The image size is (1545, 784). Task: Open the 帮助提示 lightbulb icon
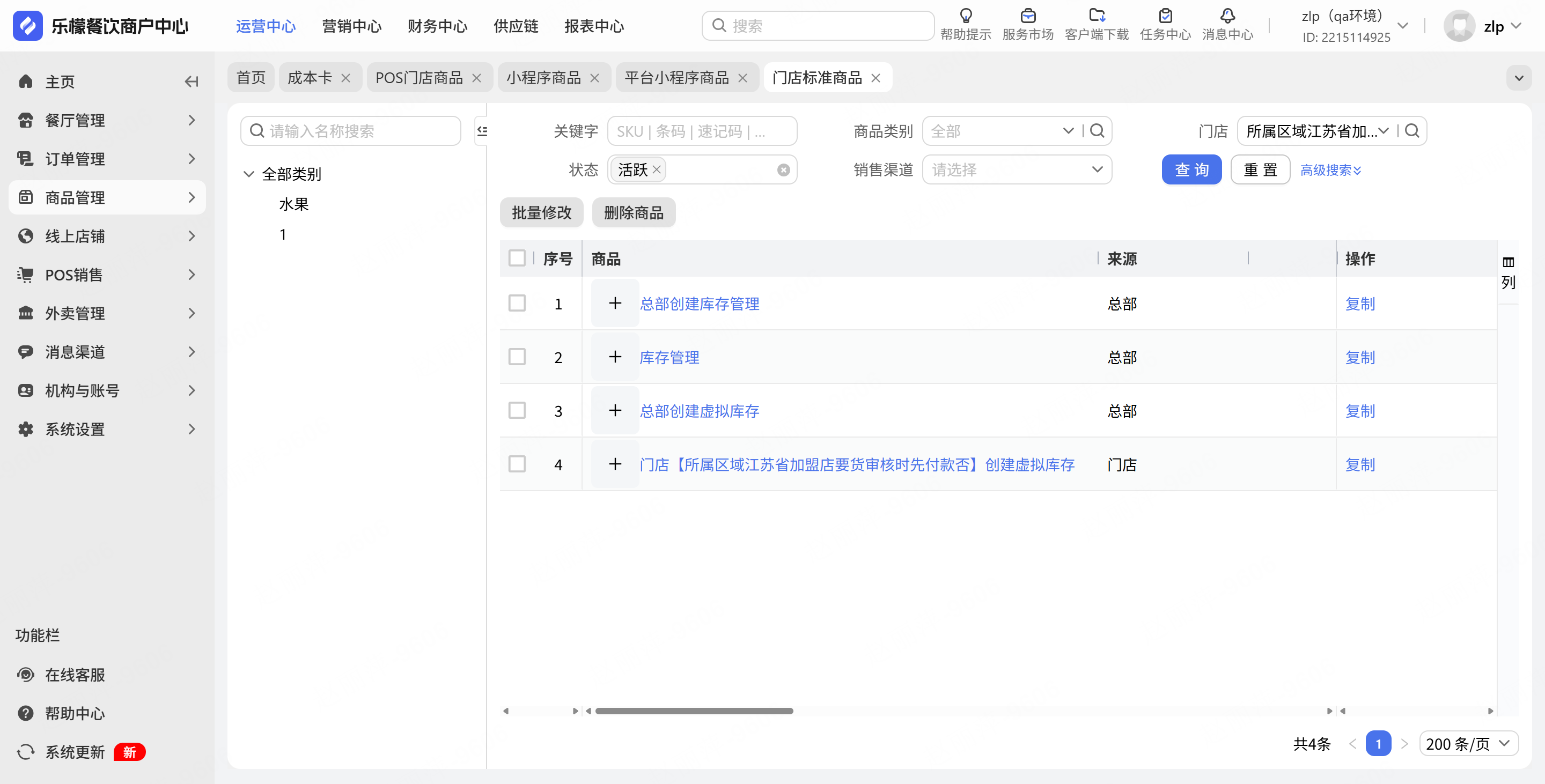pyautogui.click(x=965, y=16)
